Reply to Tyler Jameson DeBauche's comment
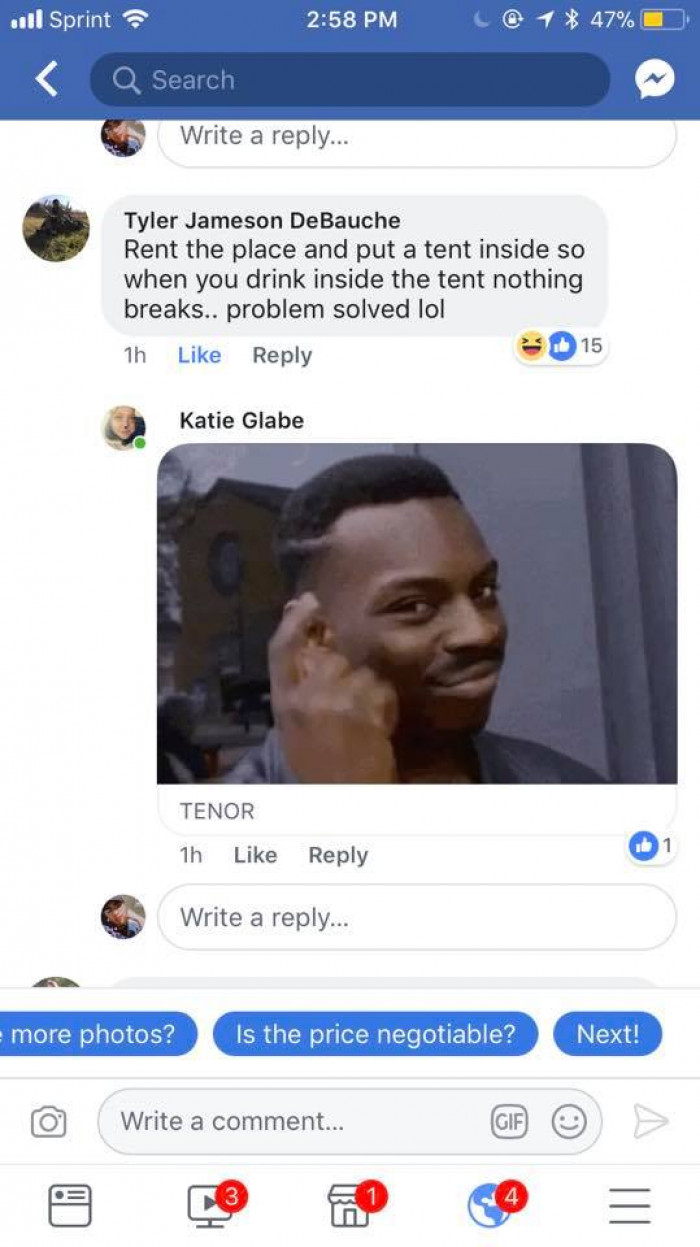Viewport: 700px width, 1247px height. pos(282,355)
